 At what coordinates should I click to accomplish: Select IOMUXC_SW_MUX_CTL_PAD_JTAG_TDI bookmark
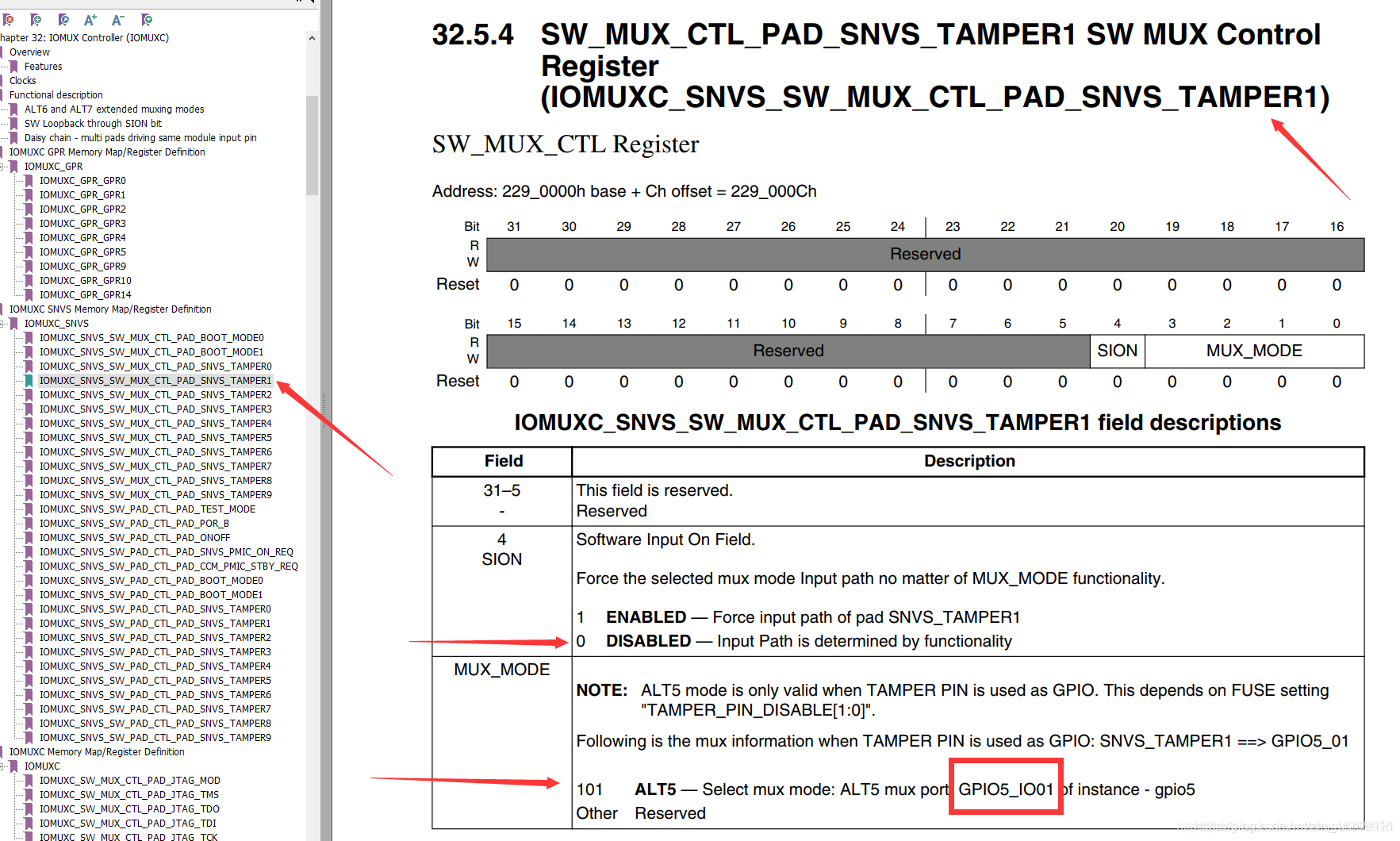128,824
